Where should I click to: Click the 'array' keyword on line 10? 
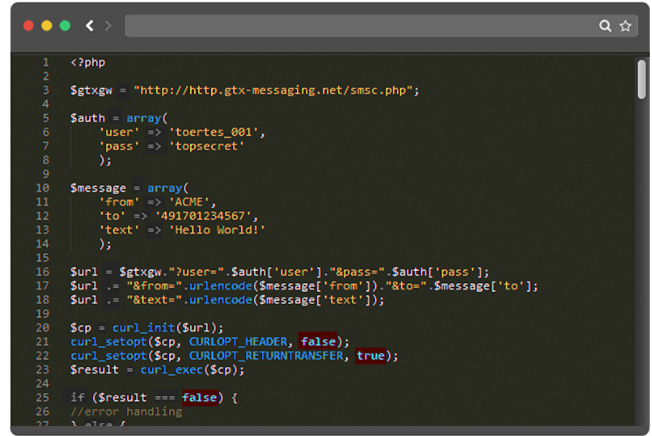165,188
